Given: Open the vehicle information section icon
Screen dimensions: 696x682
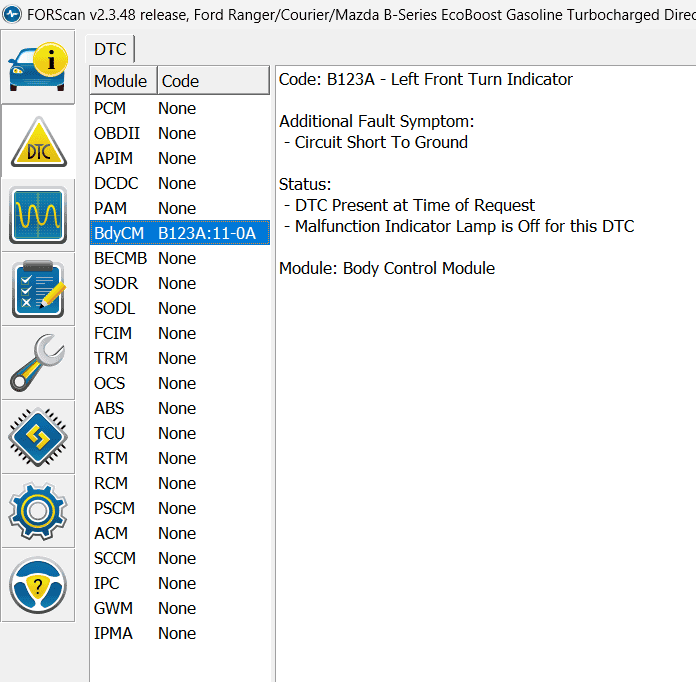Looking at the screenshot, I should (38, 67).
